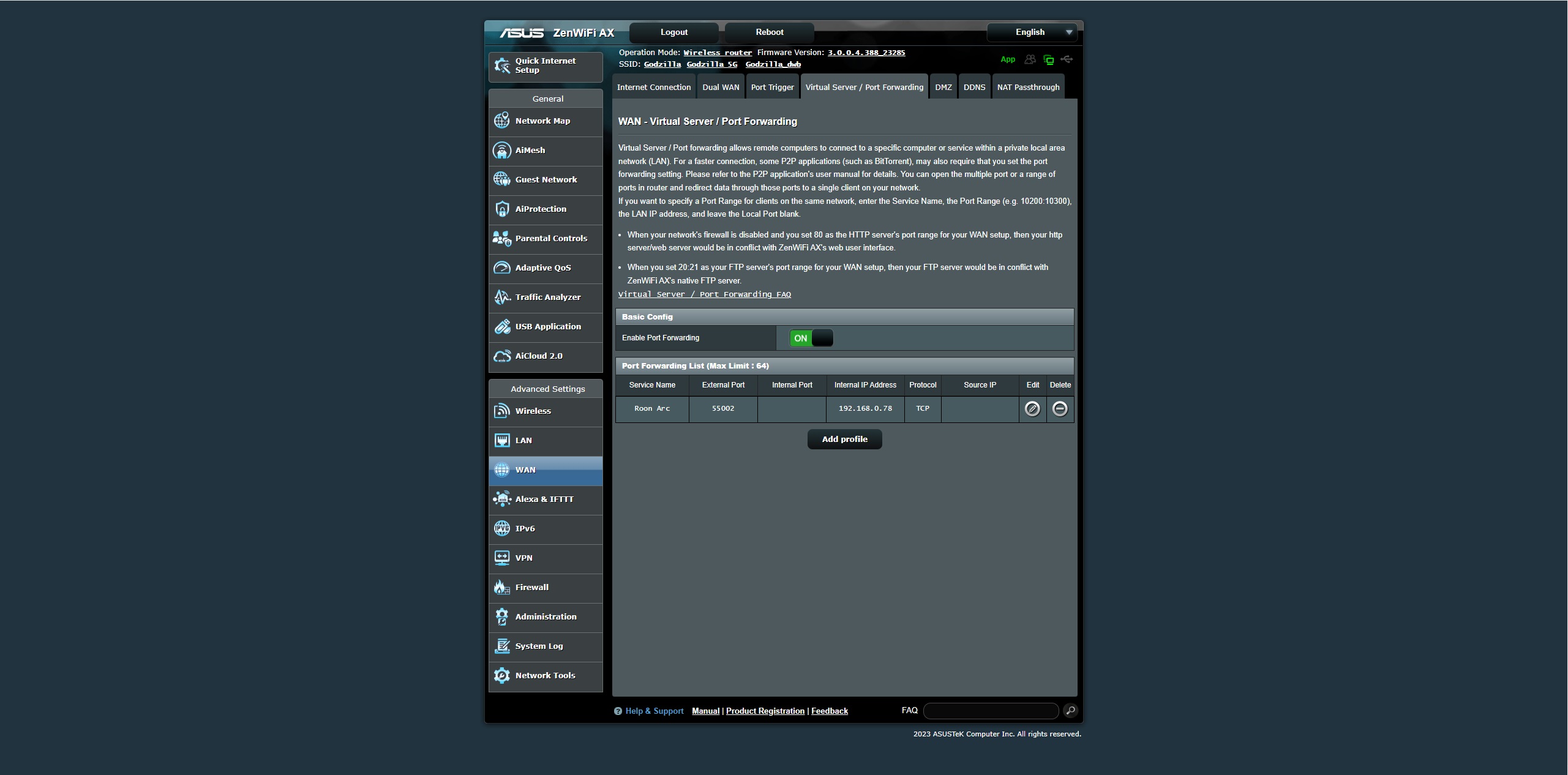Click the USB status icon

tap(1067, 59)
